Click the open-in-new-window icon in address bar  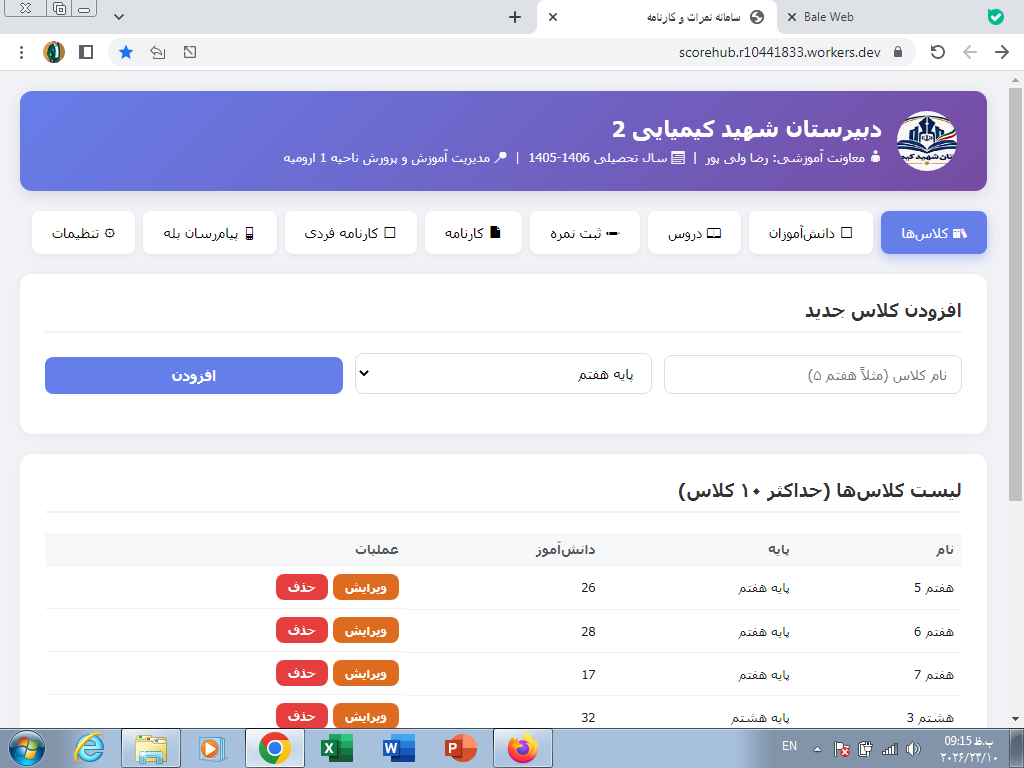pyautogui.click(x=190, y=52)
